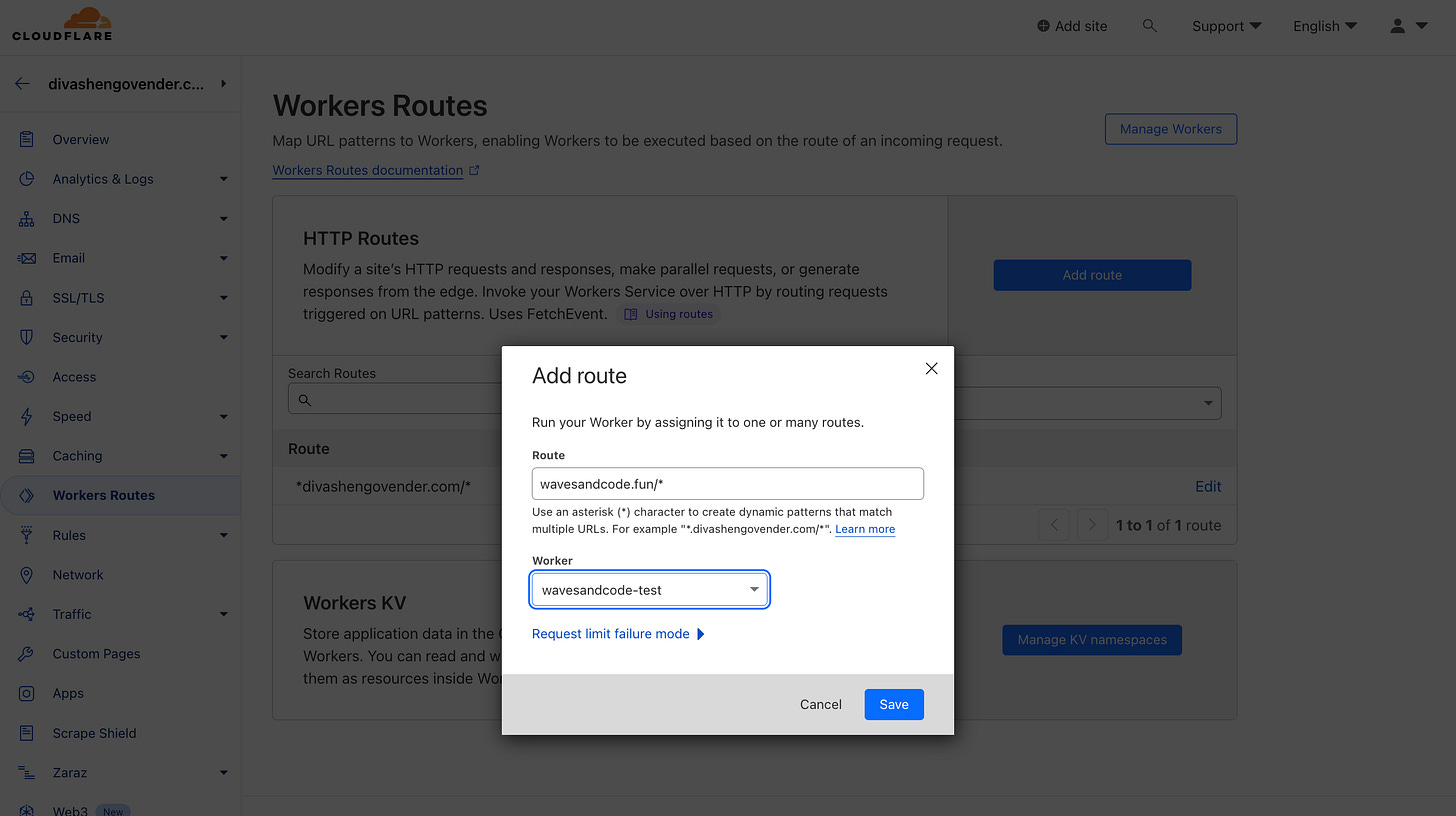Click the Email envelope icon in sidebar
Viewport: 1456px width, 816px height.
click(27, 258)
